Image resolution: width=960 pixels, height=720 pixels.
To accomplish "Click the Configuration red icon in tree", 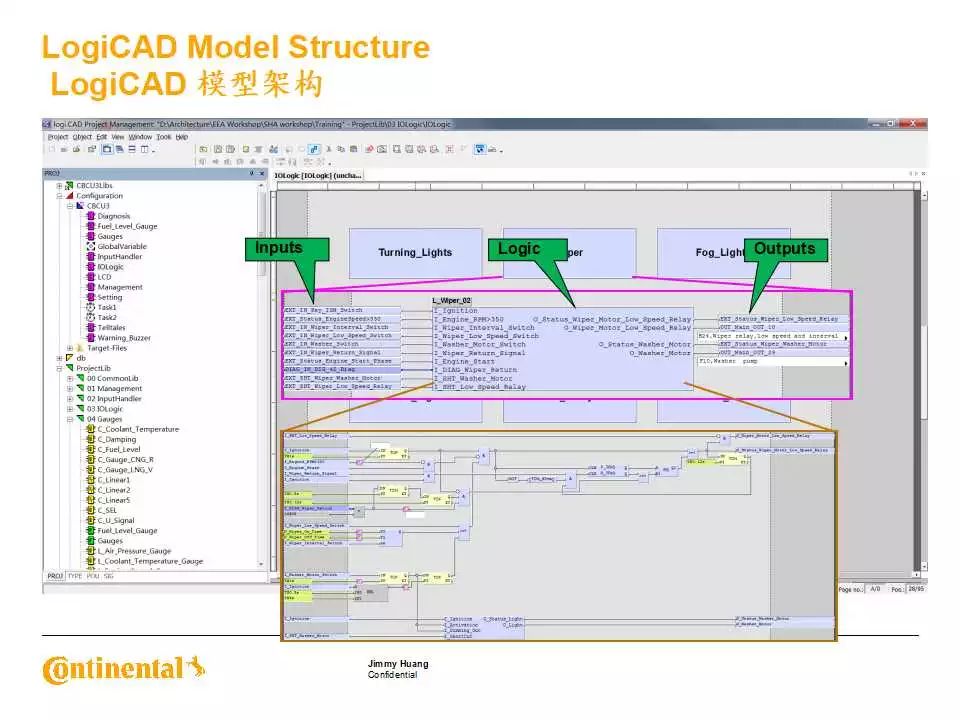I will 70,196.
